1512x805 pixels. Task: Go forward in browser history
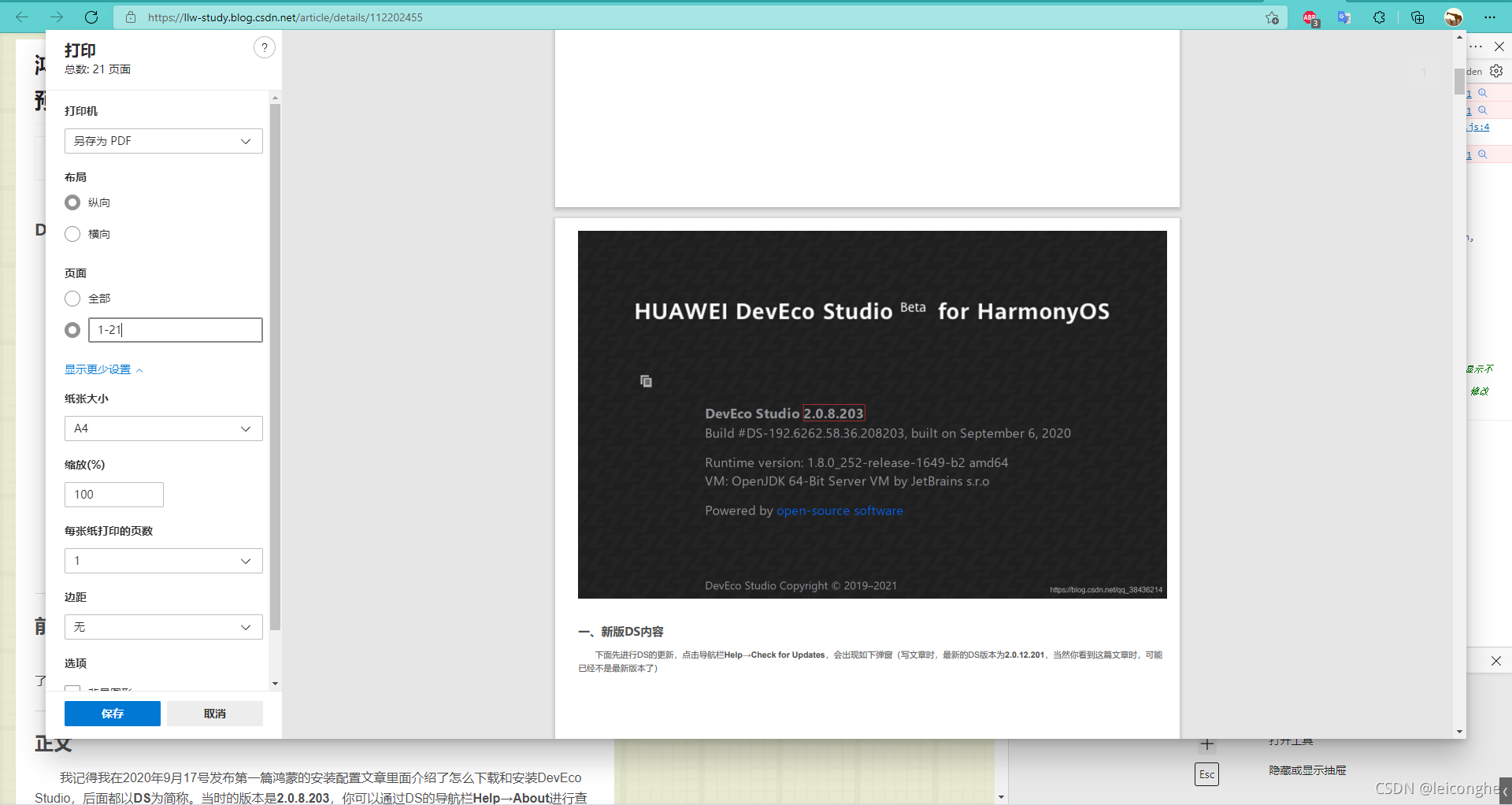[57, 17]
